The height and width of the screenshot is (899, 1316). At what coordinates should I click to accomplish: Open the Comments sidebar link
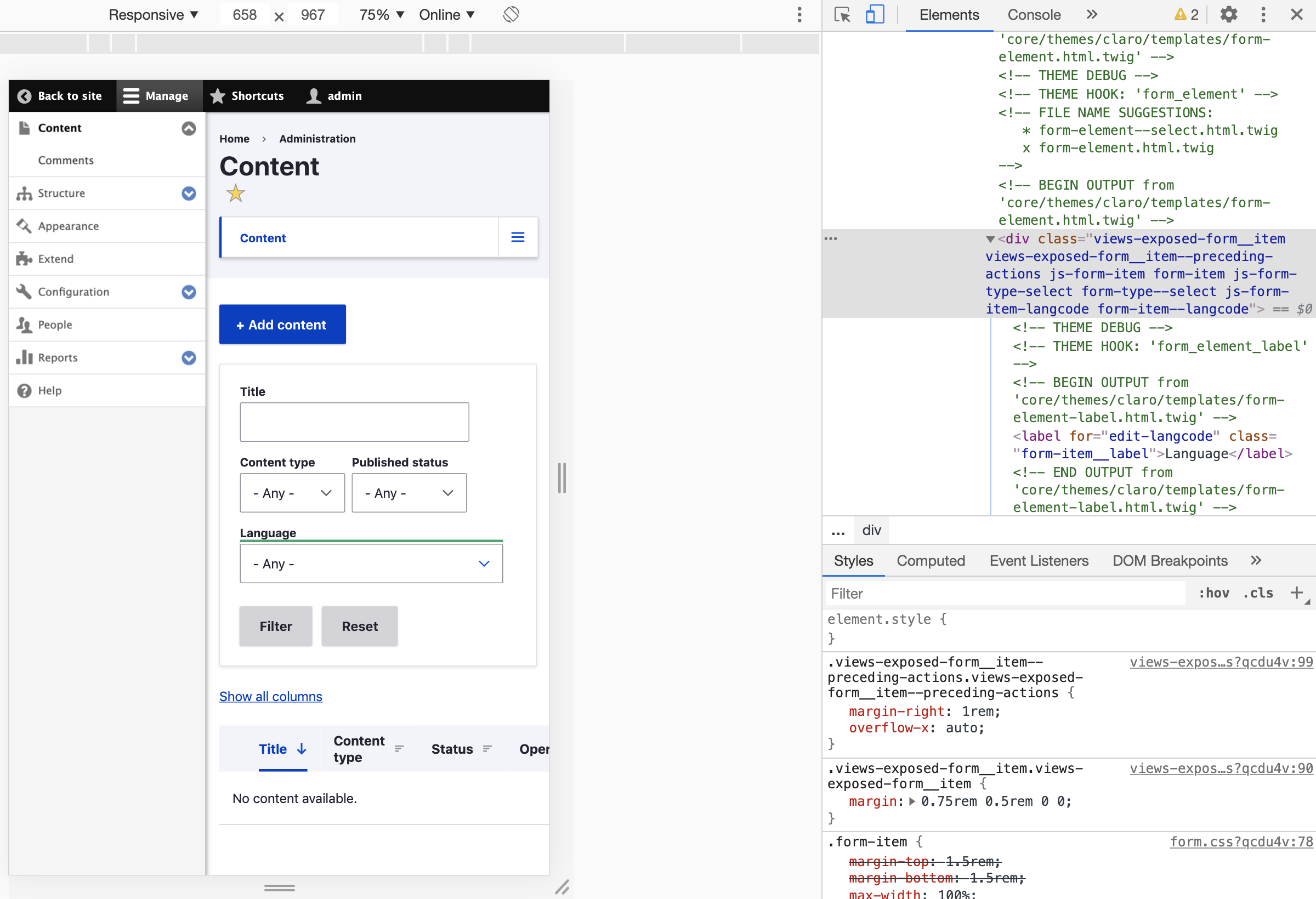click(66, 160)
